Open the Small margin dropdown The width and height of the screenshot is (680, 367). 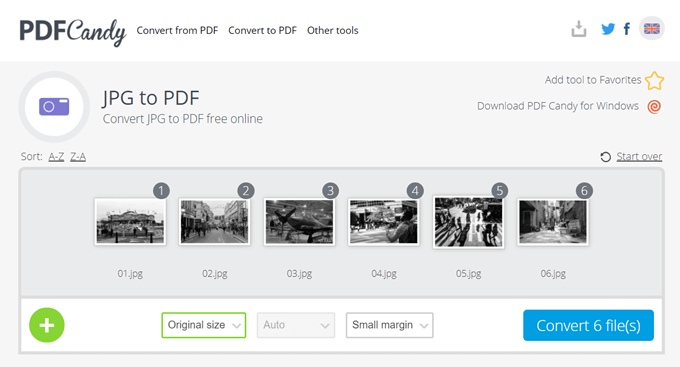(x=389, y=325)
